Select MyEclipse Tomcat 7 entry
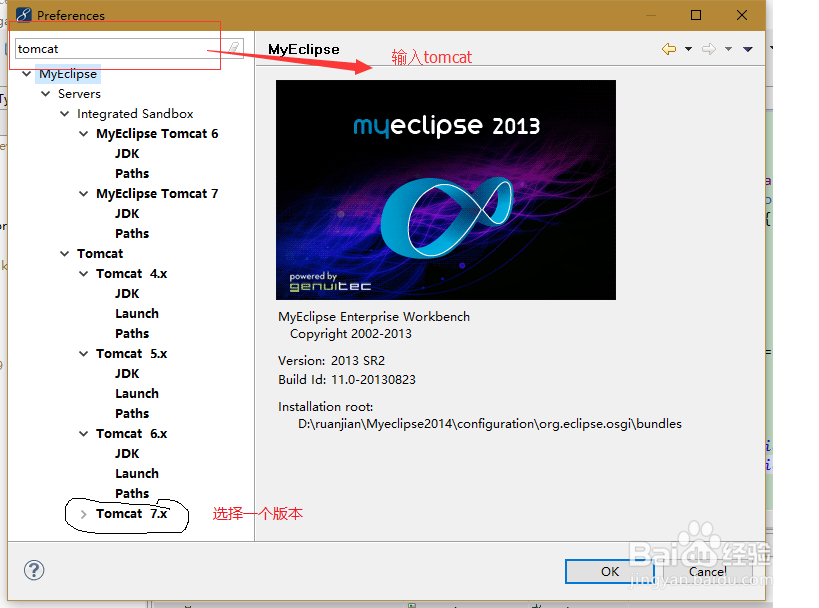Viewport: 819px width, 608px height. 157,194
